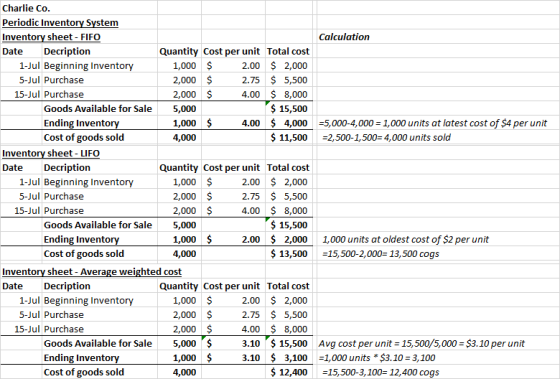Select the note "=15,500-3,100= 12,400 cogs"
Screen dimensions: 560x379
[380, 372]
